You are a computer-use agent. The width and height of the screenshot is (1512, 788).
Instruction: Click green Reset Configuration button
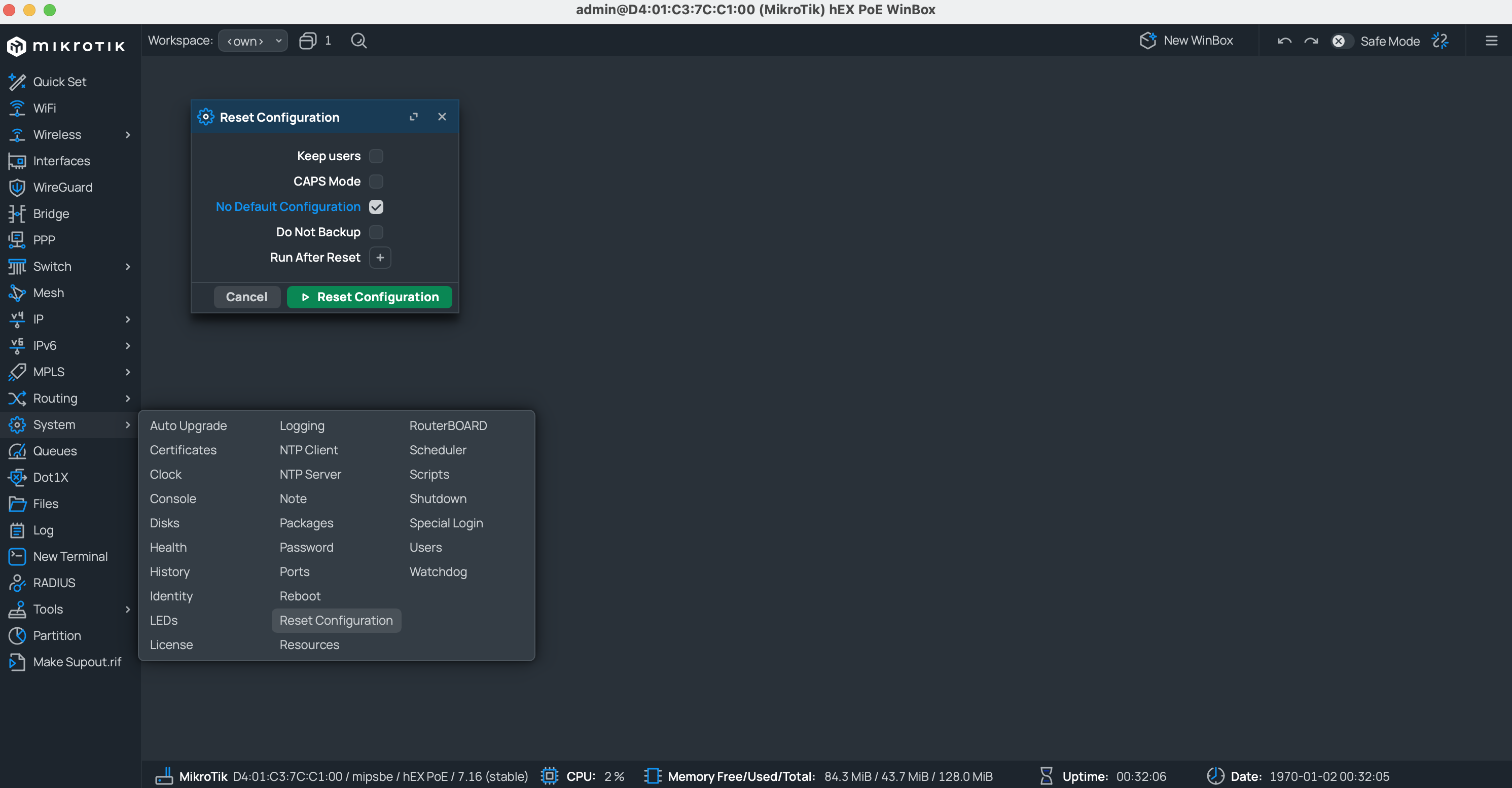[369, 297]
